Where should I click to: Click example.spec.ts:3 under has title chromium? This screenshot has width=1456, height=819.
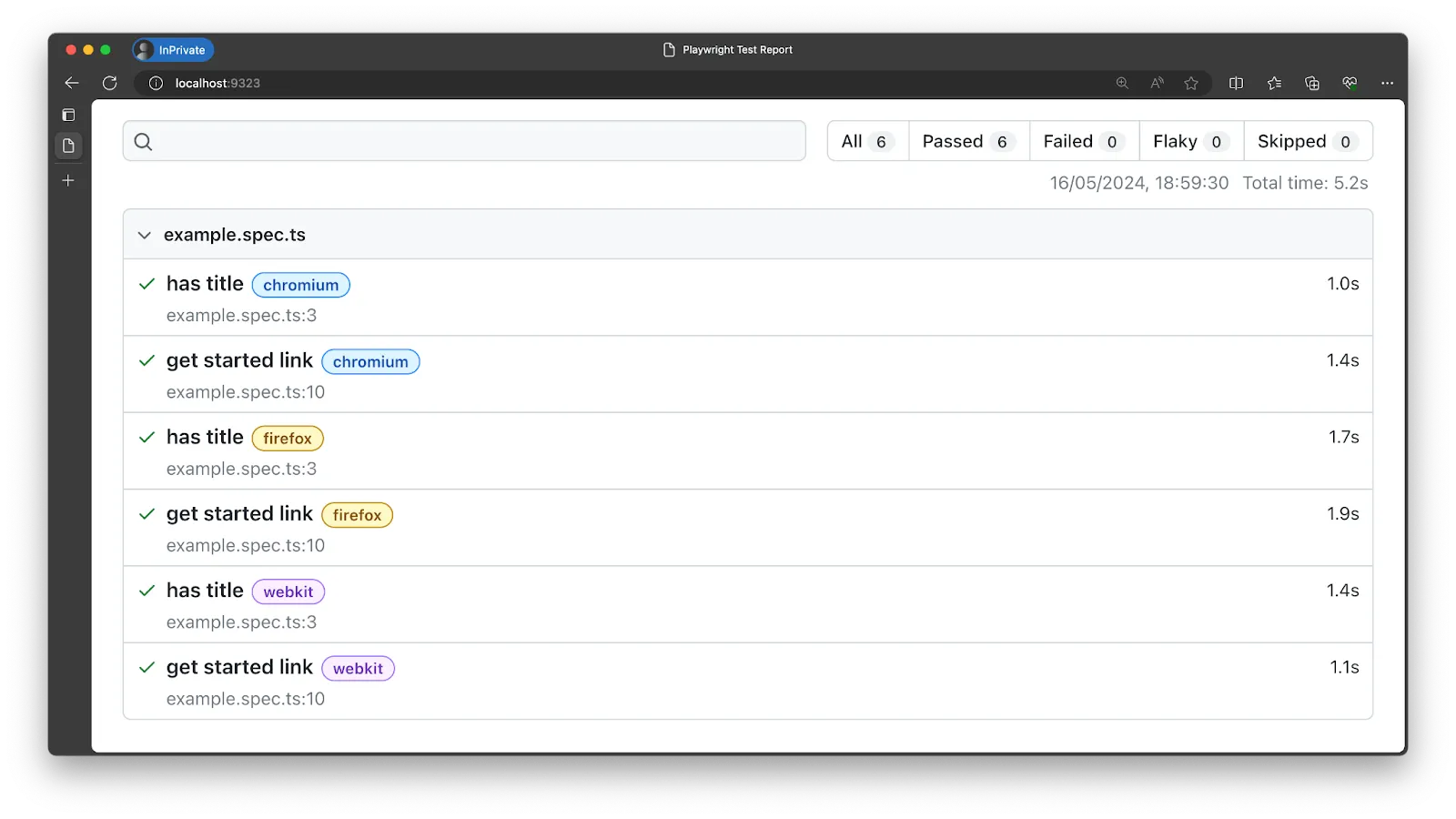tap(241, 316)
